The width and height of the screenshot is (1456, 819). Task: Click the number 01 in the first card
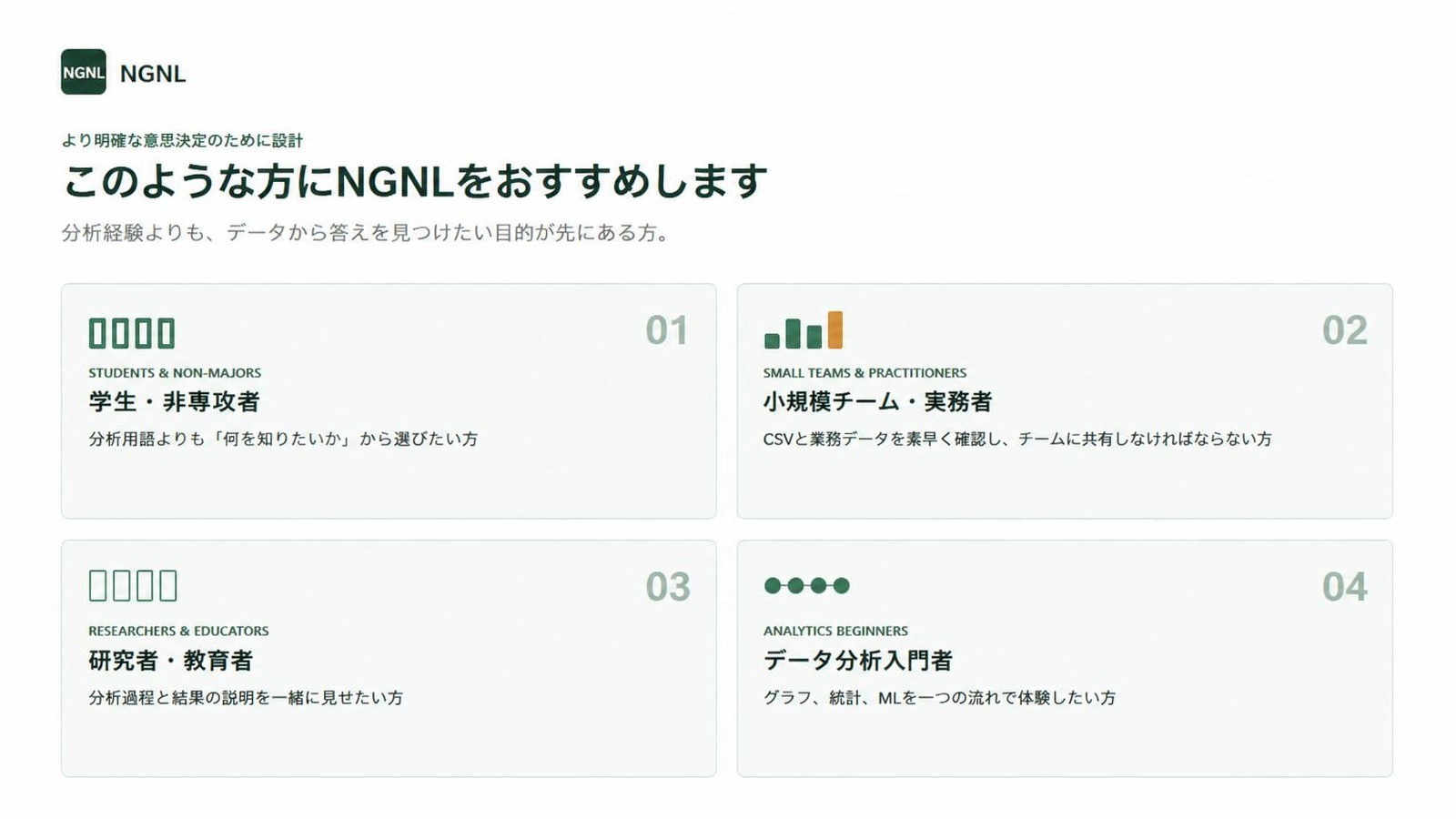(x=667, y=330)
